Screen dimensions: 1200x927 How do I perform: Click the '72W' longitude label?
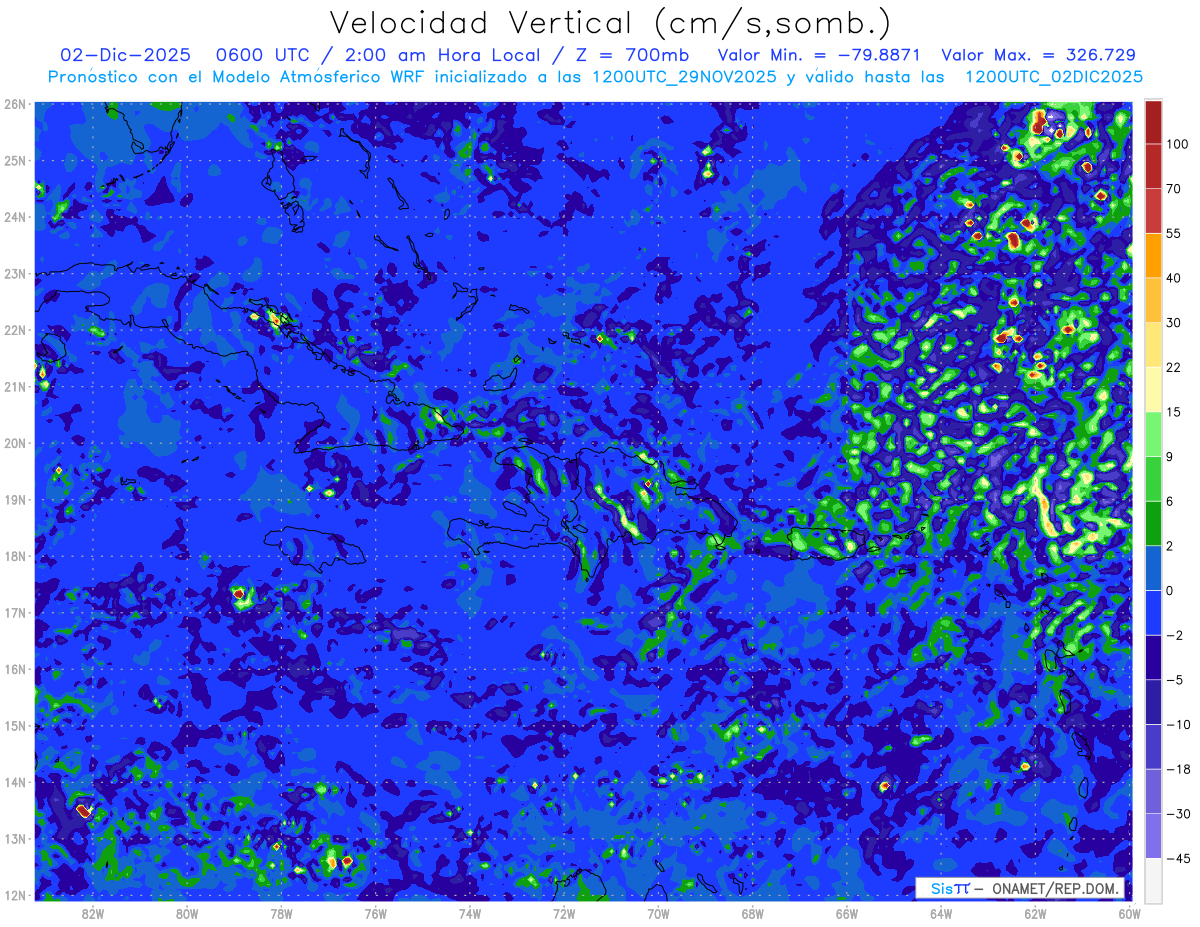[564, 913]
